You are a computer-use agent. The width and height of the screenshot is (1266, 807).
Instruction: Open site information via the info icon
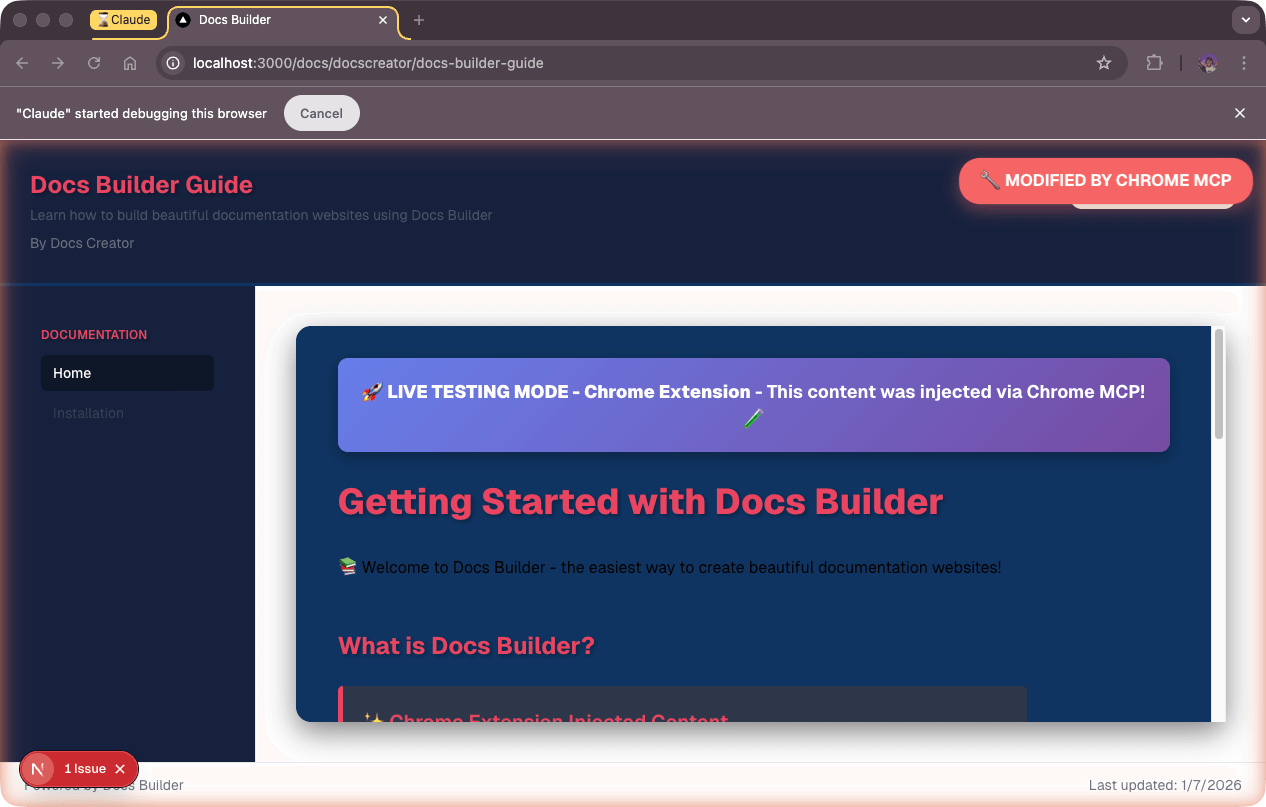(173, 63)
